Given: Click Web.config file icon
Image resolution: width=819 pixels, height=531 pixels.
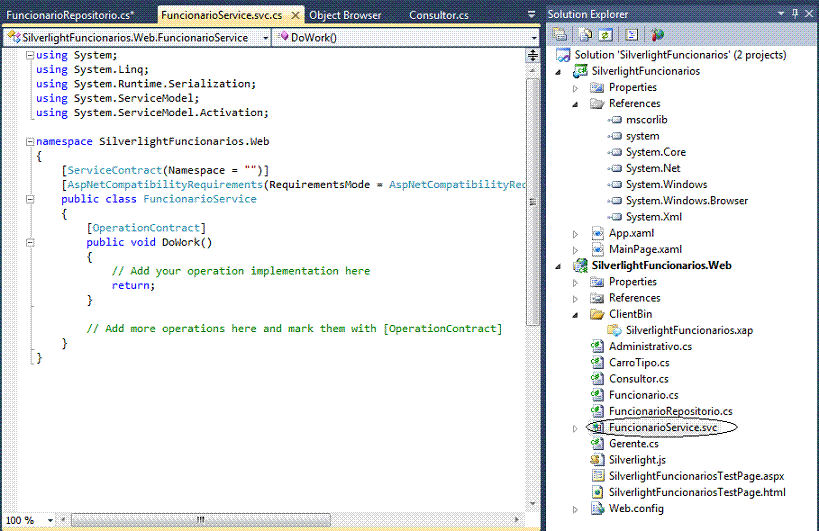Looking at the screenshot, I should (598, 508).
